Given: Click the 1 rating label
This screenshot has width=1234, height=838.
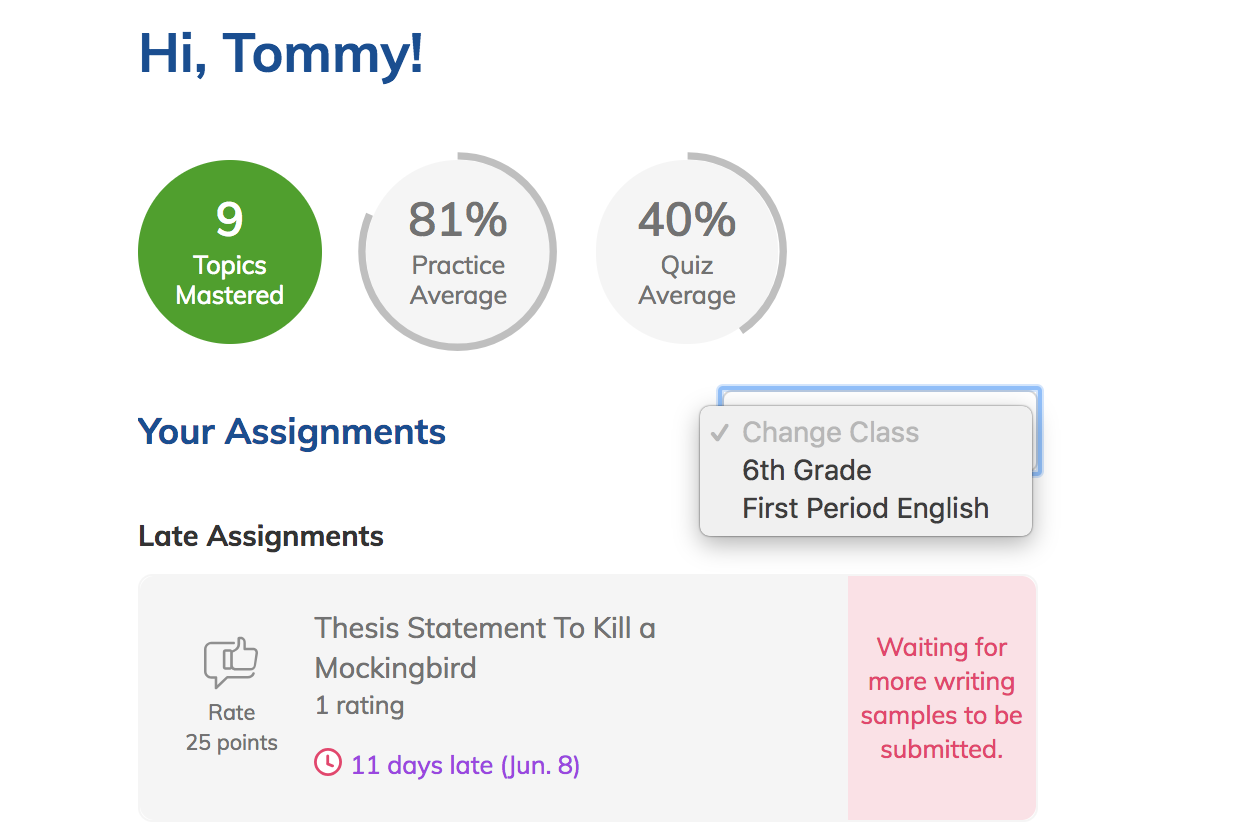Looking at the screenshot, I should (x=360, y=706).
